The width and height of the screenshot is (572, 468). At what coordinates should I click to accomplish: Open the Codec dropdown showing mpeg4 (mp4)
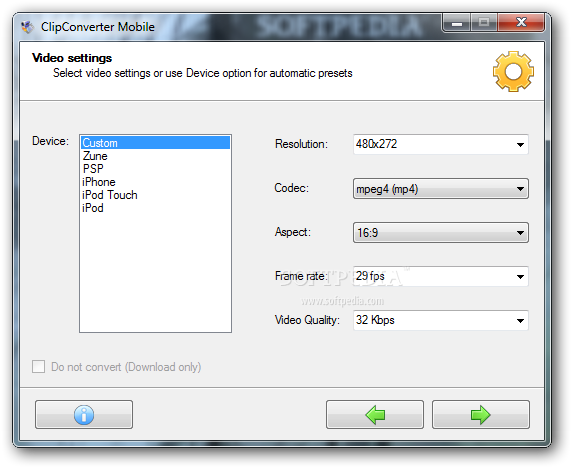click(x=441, y=189)
